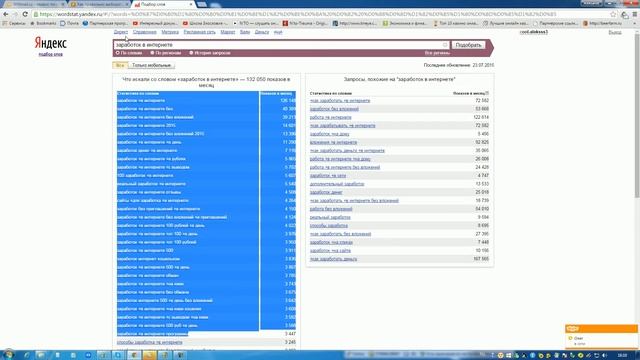Screen dimensions: 640x360
Task: Open similar query 'как заработать деньги в интернете'
Action: coord(347,151)
